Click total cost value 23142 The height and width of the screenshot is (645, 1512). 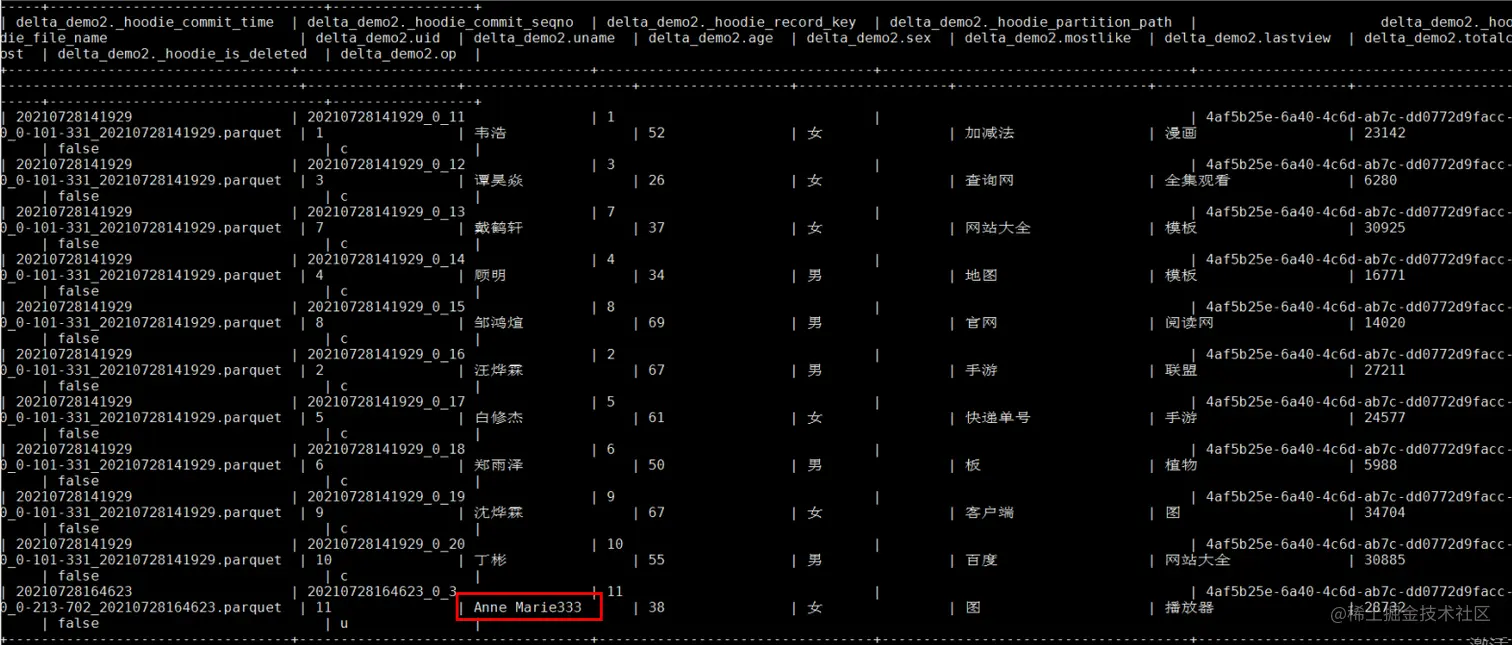(x=1385, y=133)
